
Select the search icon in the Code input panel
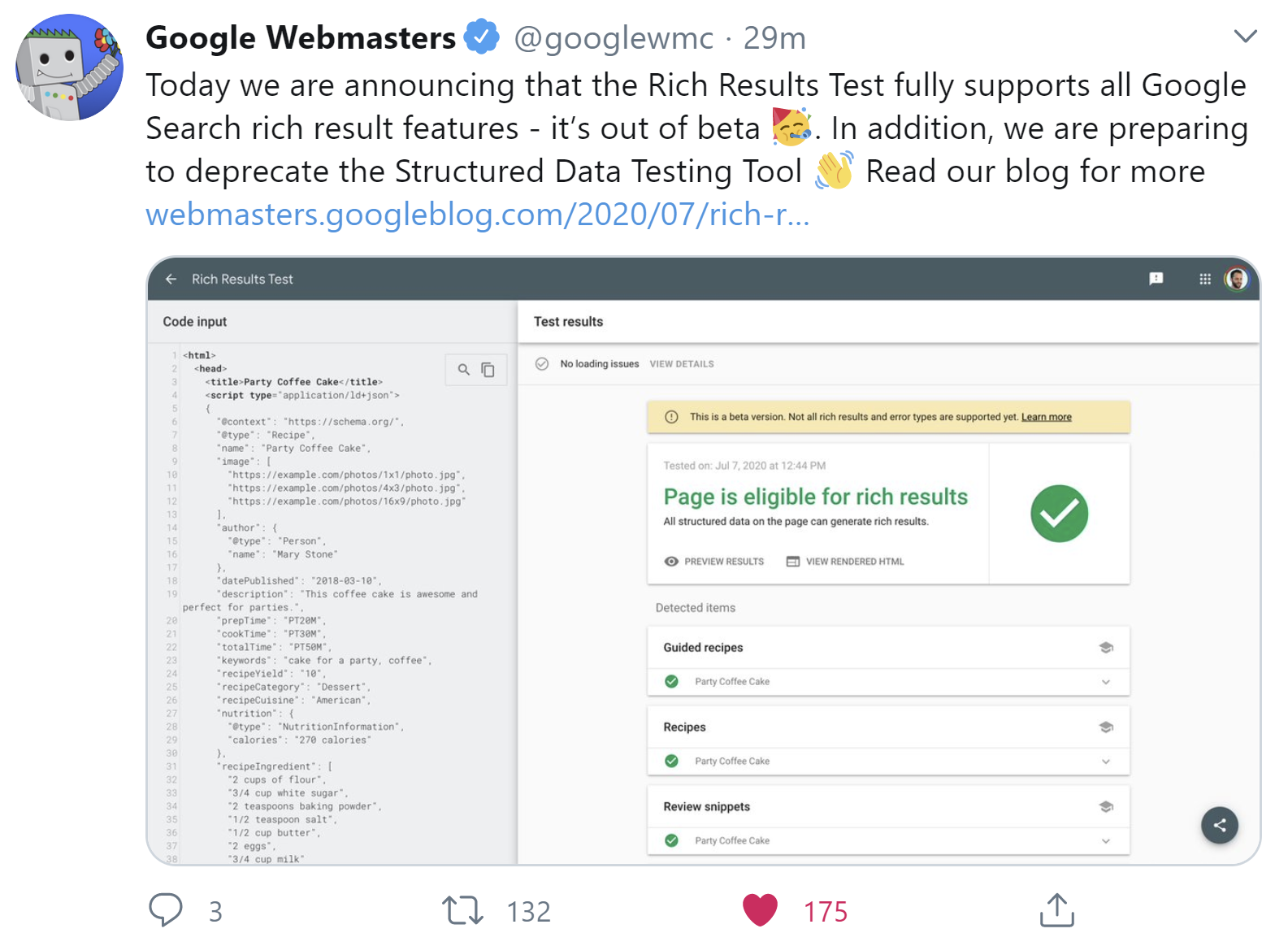pos(464,370)
